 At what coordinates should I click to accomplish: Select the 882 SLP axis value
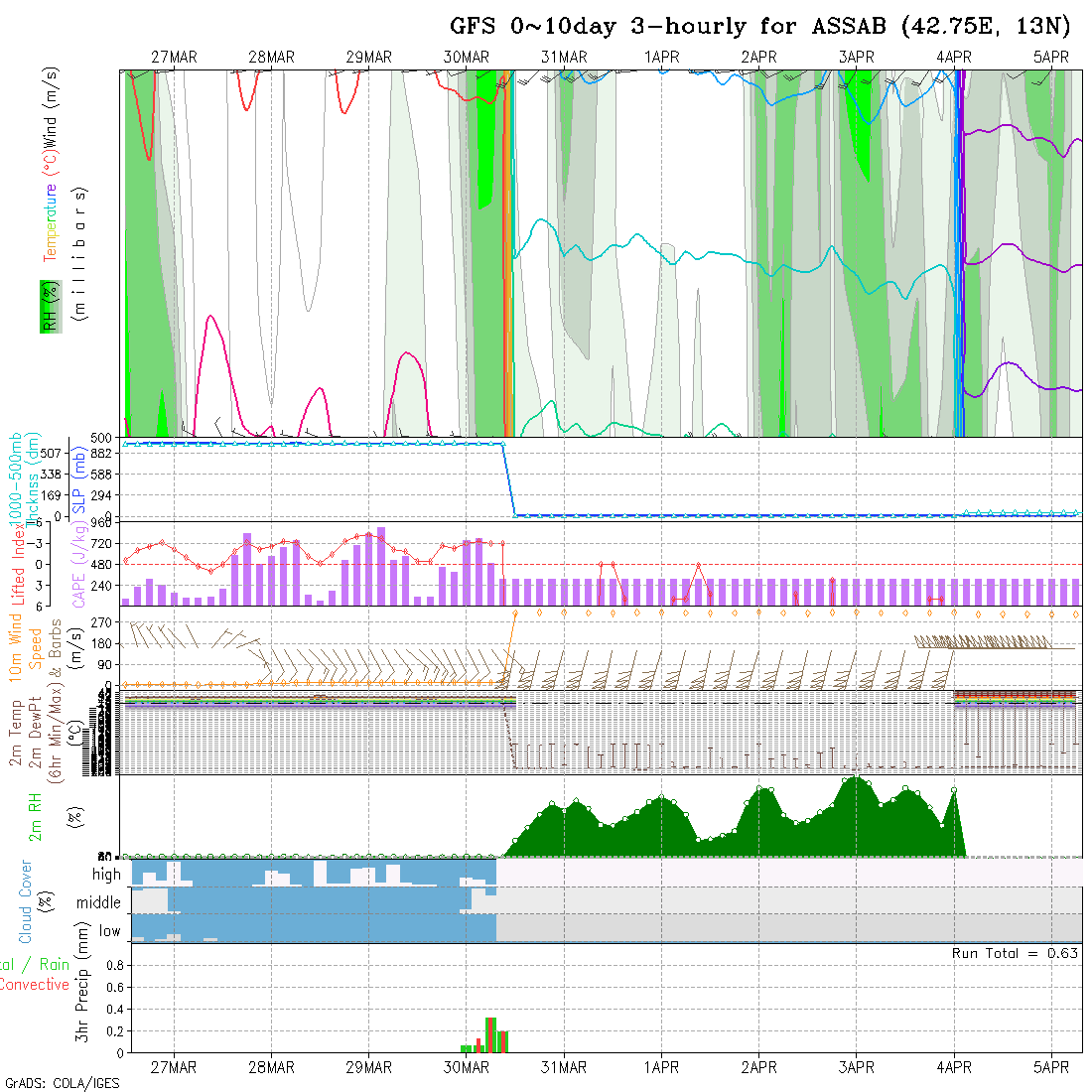101,454
